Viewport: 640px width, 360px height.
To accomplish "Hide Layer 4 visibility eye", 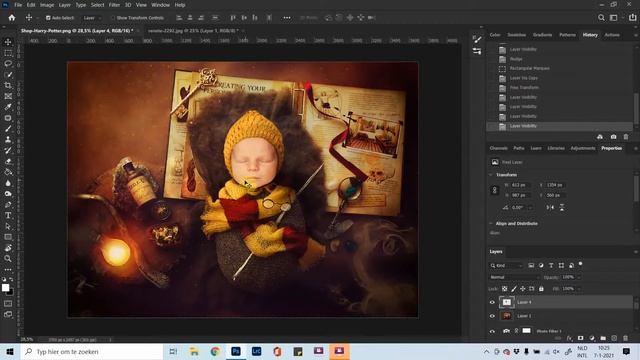I will pyautogui.click(x=492, y=302).
